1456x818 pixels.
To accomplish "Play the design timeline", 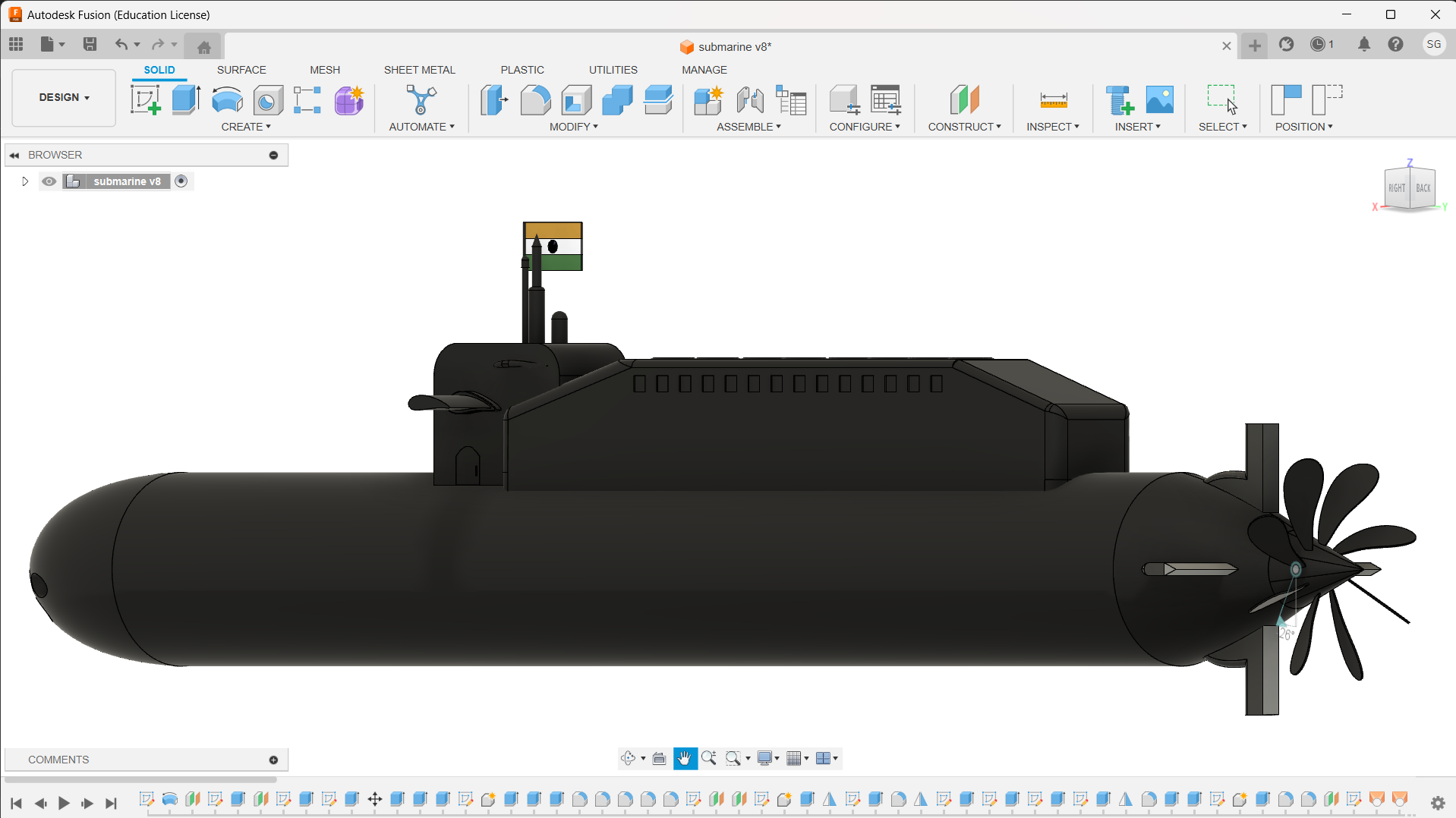I will click(64, 803).
